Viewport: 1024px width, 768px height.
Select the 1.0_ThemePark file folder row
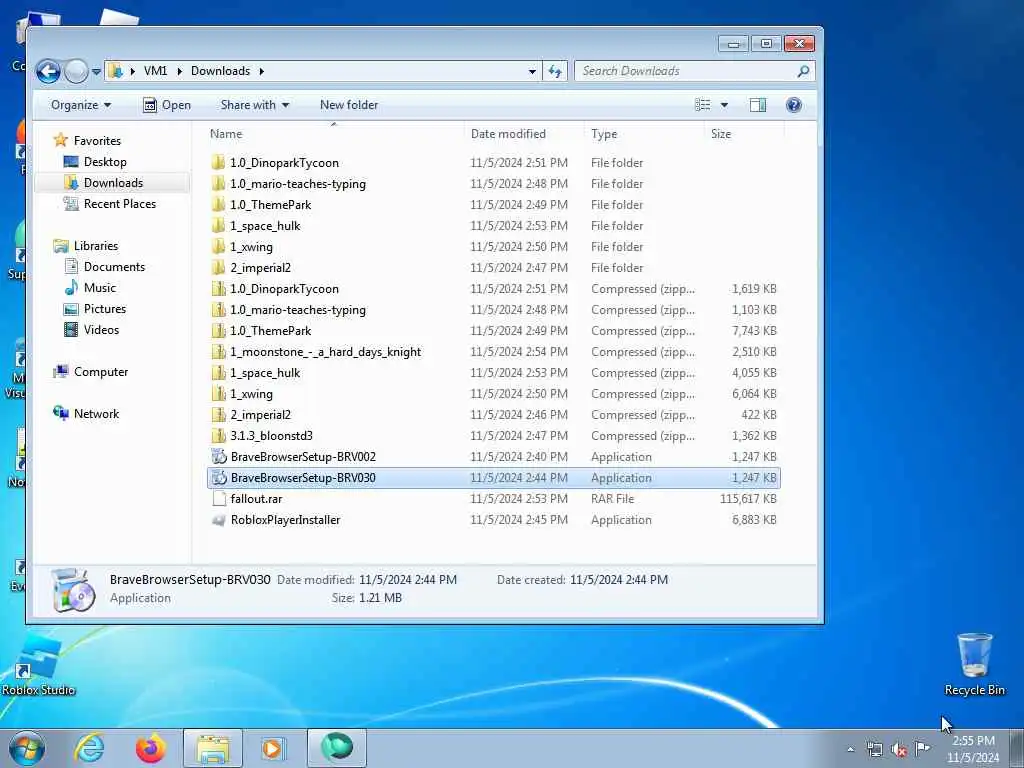click(494, 204)
